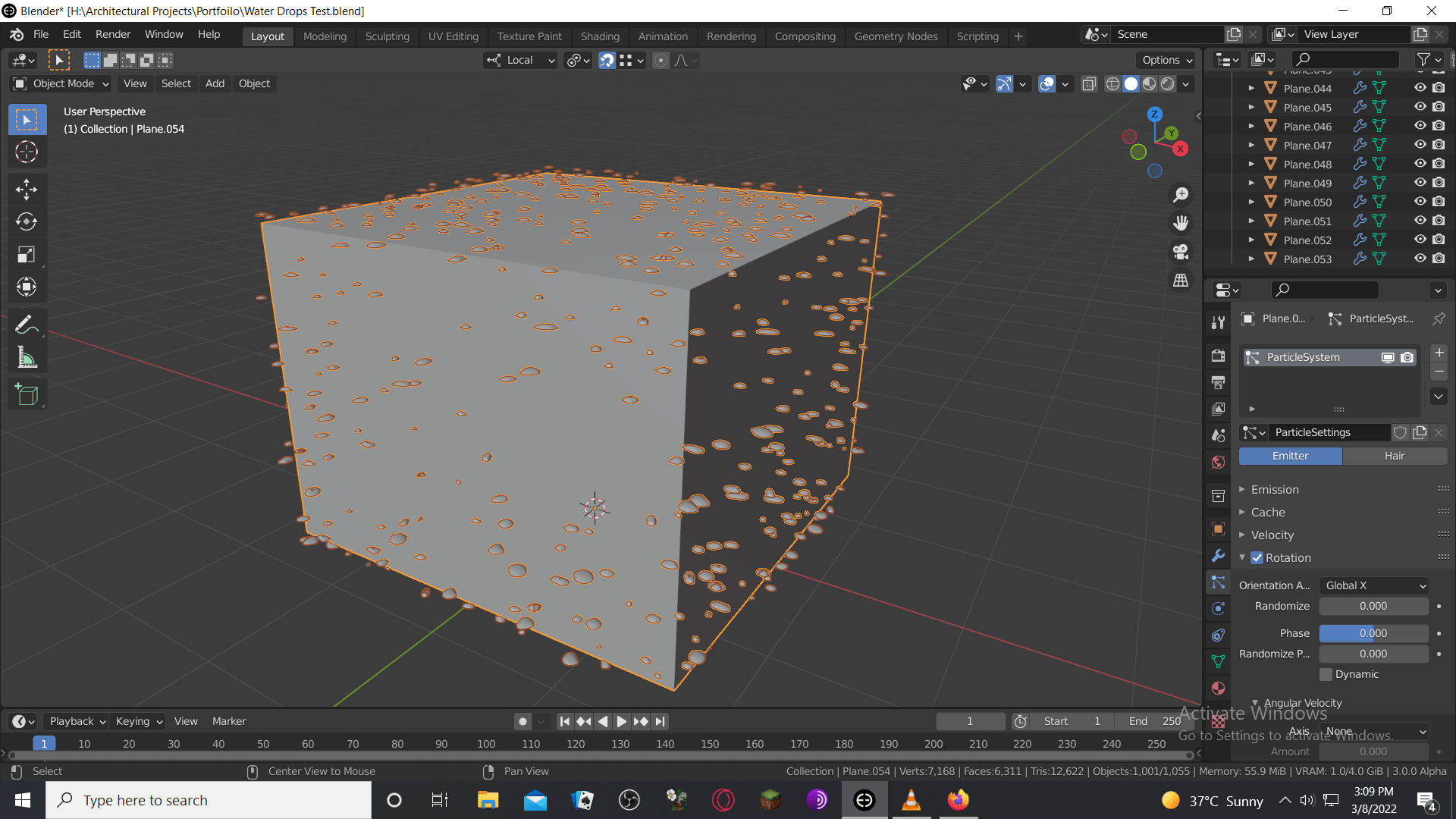Switch to the Shading workspace tab

click(600, 36)
